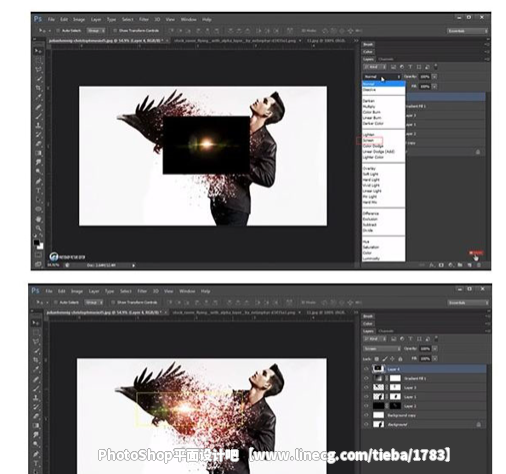The height and width of the screenshot is (474, 506).
Task: Open Fill slider arrow in lower window
Action: [x=435, y=359]
